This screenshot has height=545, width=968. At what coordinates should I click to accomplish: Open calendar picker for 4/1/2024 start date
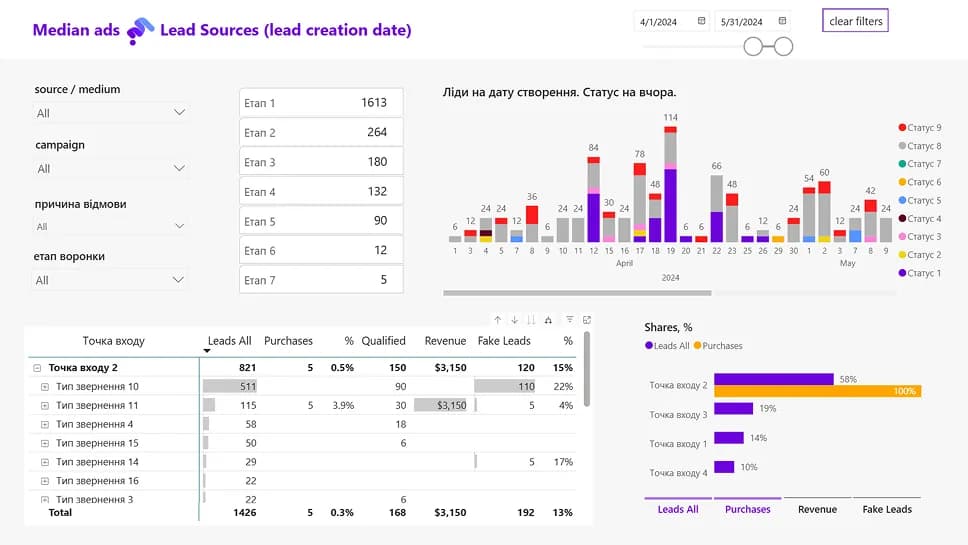coord(701,21)
